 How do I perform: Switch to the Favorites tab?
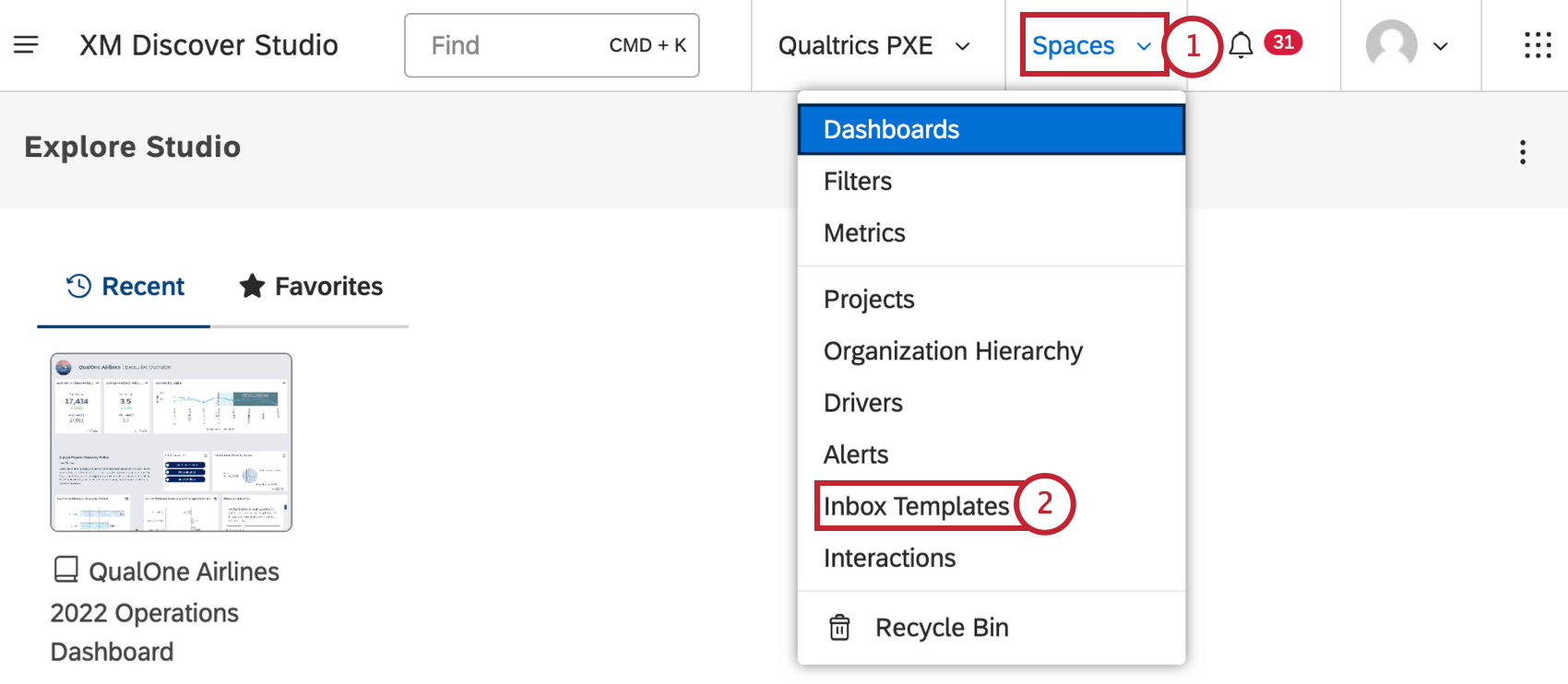point(311,287)
